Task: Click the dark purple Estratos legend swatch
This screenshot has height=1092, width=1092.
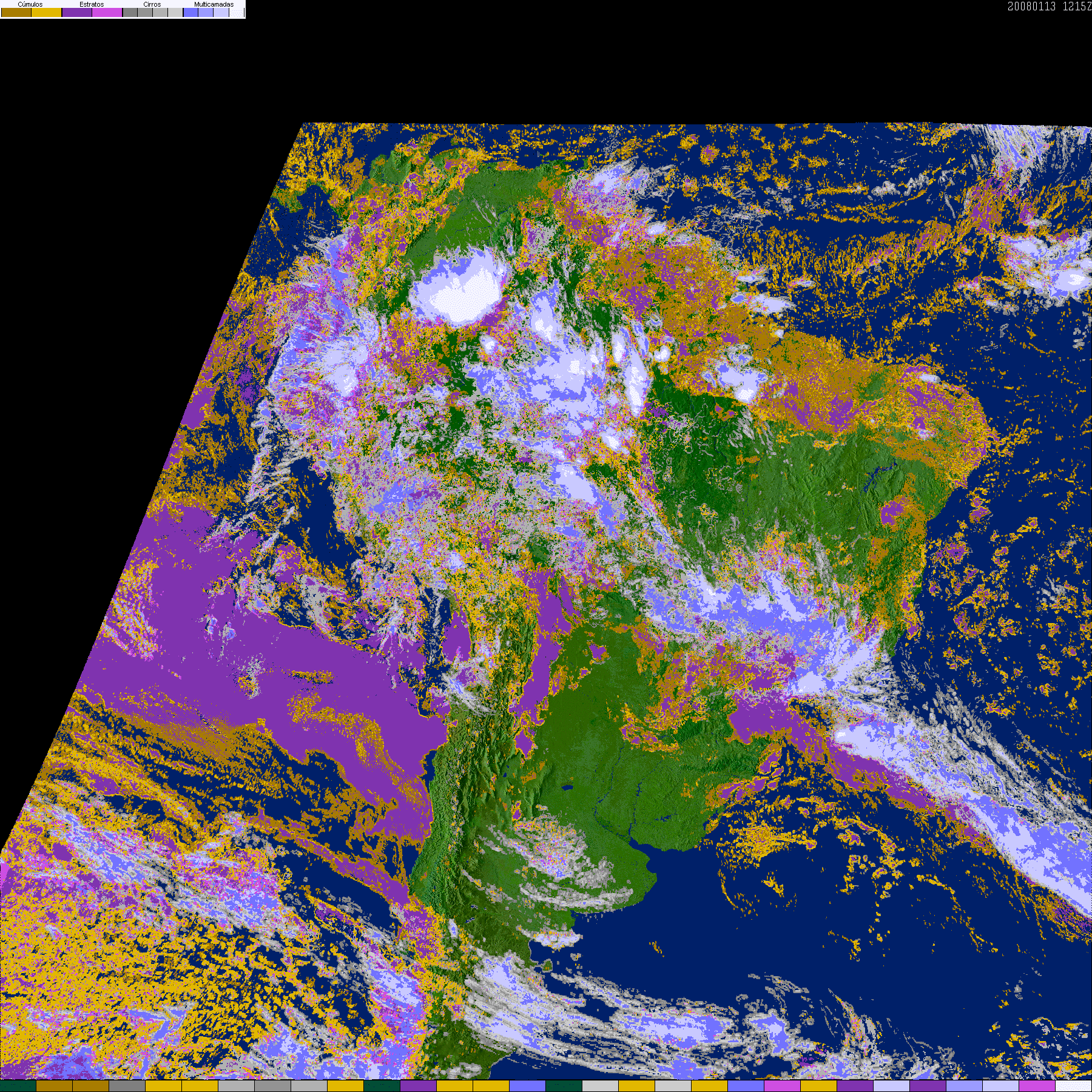Action: (77, 12)
